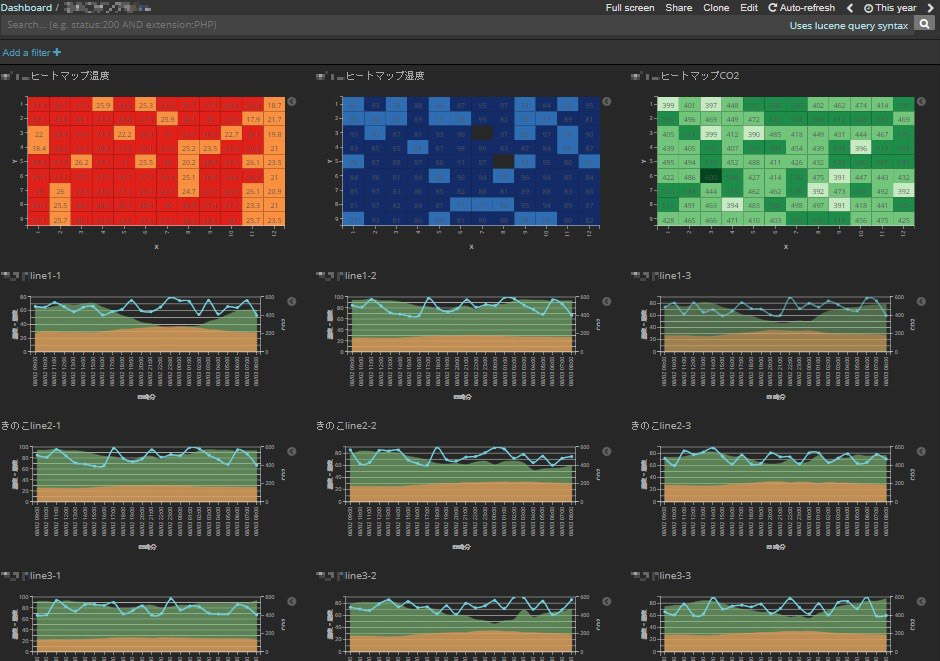This screenshot has width=940, height=661.
Task: Expand legend of line1-3 chart
Action: [x=921, y=301]
